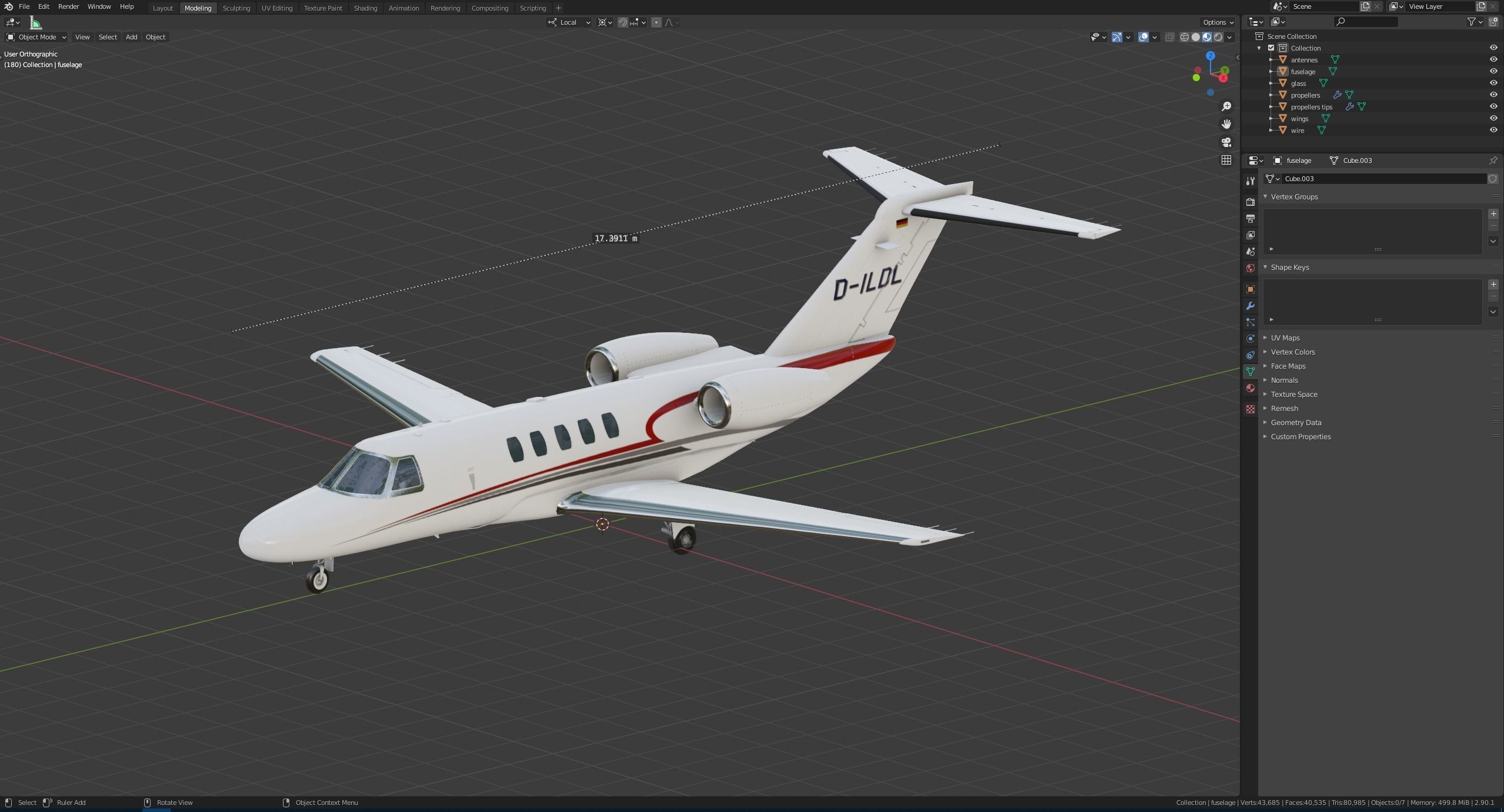Click the Zoom magnifier in viewport
The width and height of the screenshot is (1504, 812).
click(x=1226, y=106)
